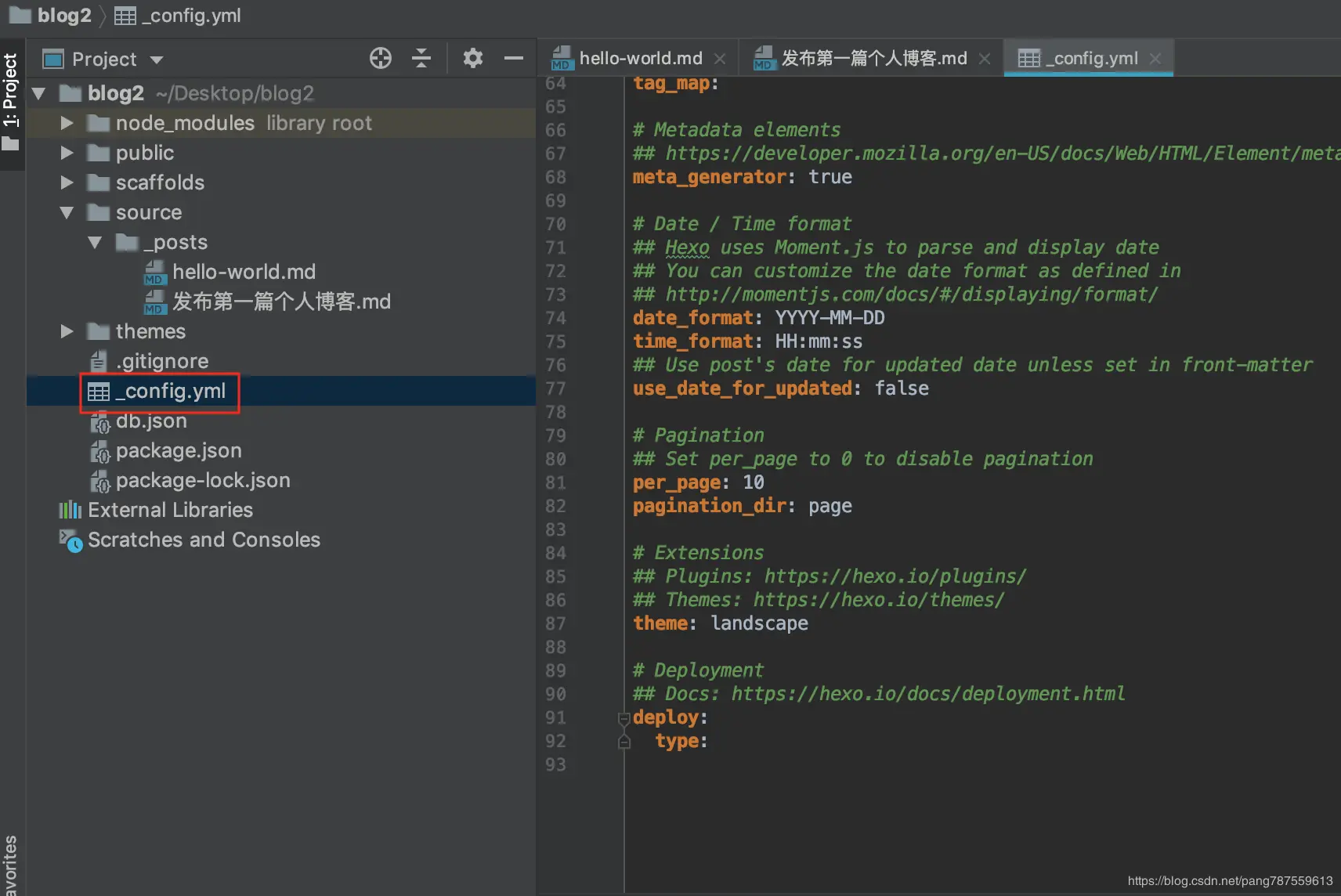Click the Markdown icon of hello-world.md file

click(x=155, y=273)
